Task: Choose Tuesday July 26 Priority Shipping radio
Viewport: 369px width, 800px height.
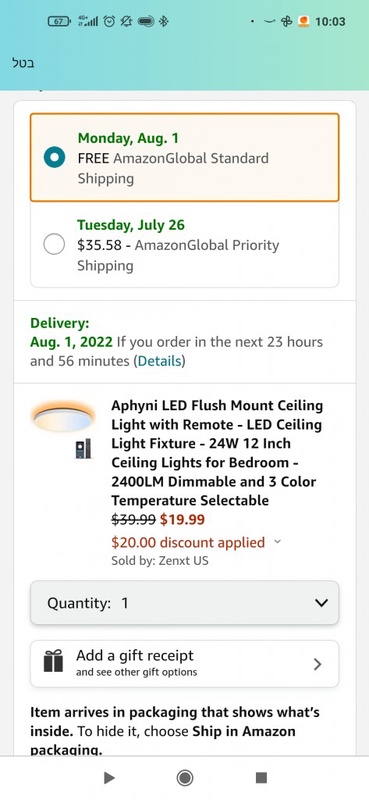Action: 54,244
